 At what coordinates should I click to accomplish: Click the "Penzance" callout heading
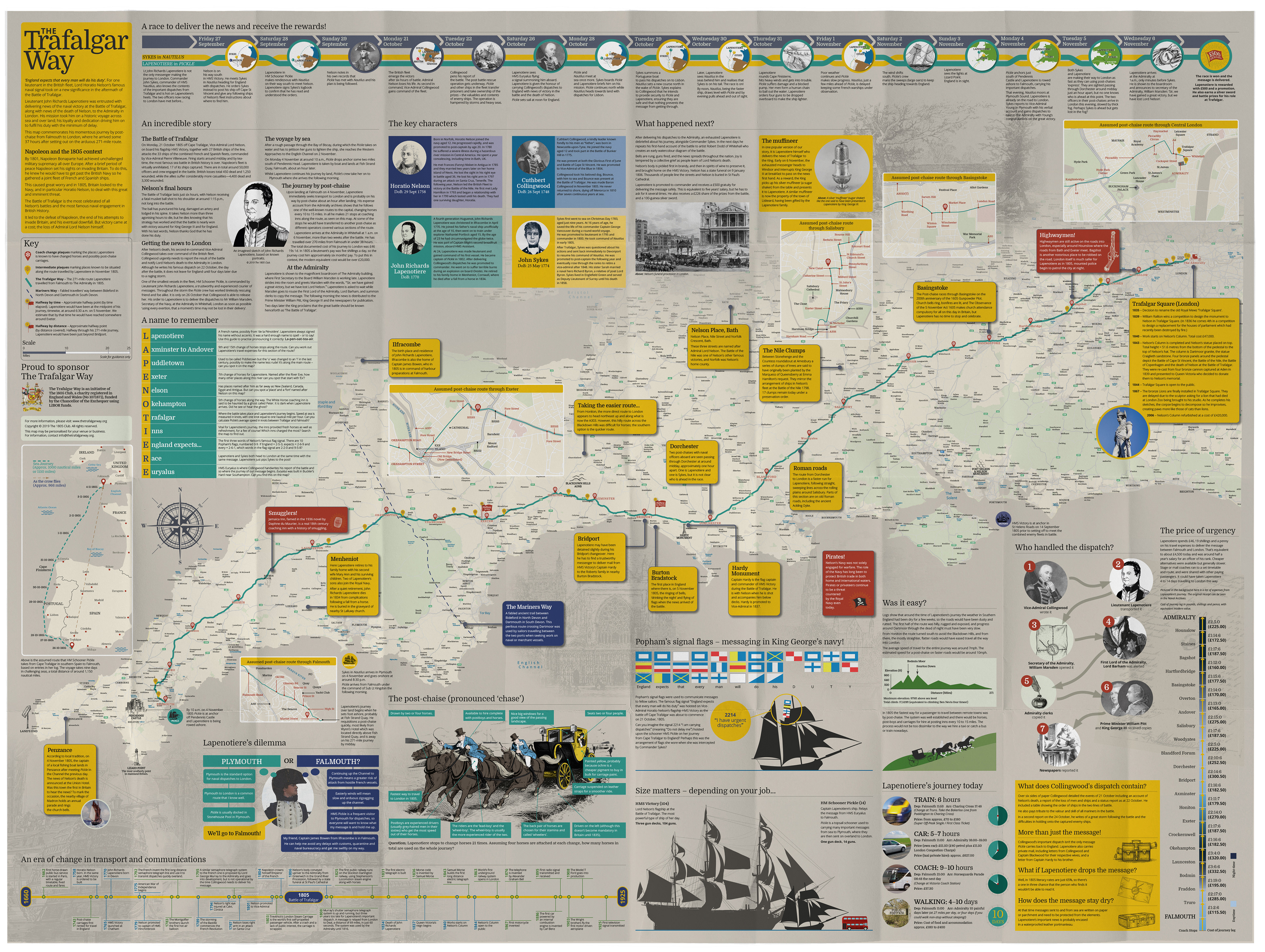(60, 749)
